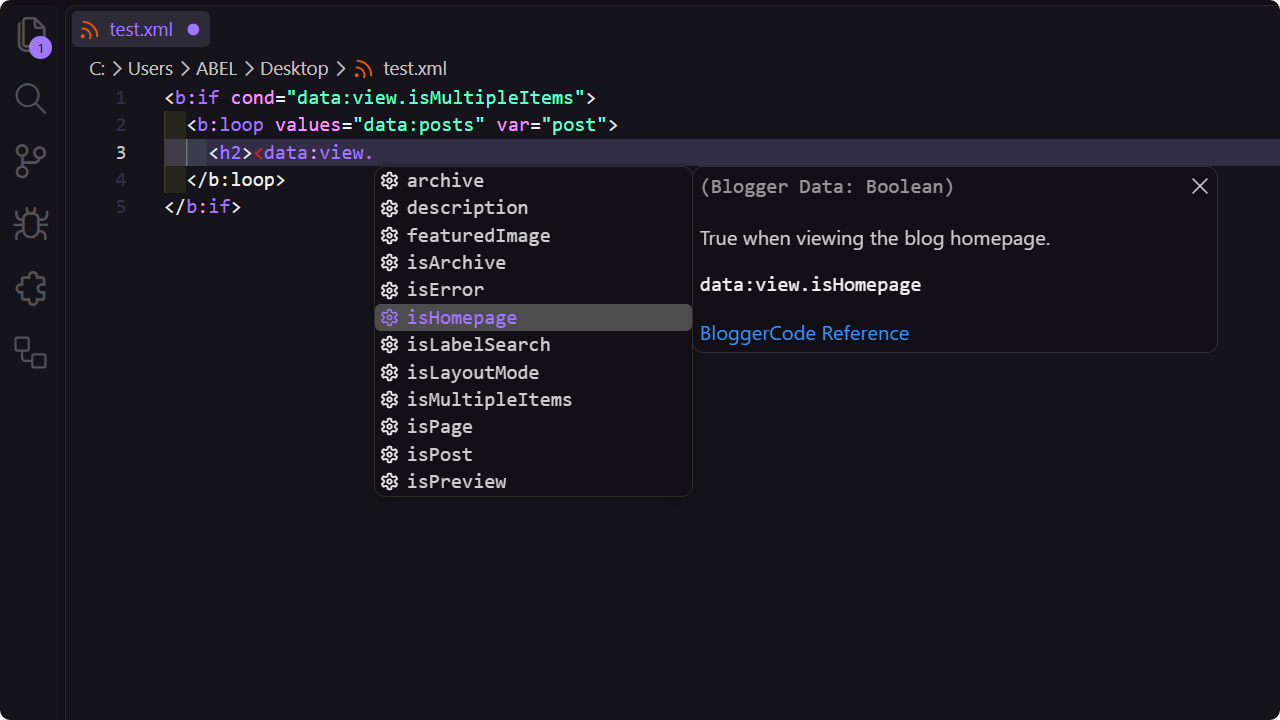Click the gear icon beside isError
Image resolution: width=1280 pixels, height=720 pixels.
click(x=390, y=290)
